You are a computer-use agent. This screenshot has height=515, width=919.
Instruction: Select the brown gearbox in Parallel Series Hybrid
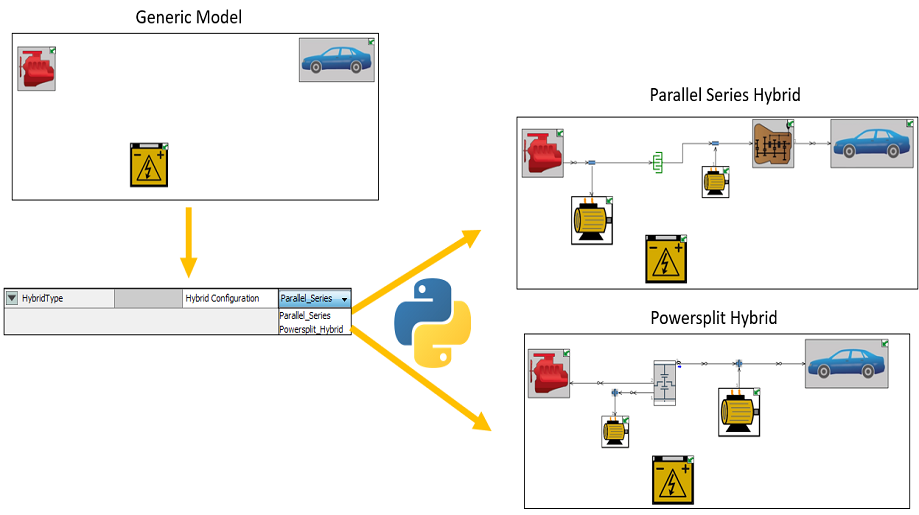(773, 144)
